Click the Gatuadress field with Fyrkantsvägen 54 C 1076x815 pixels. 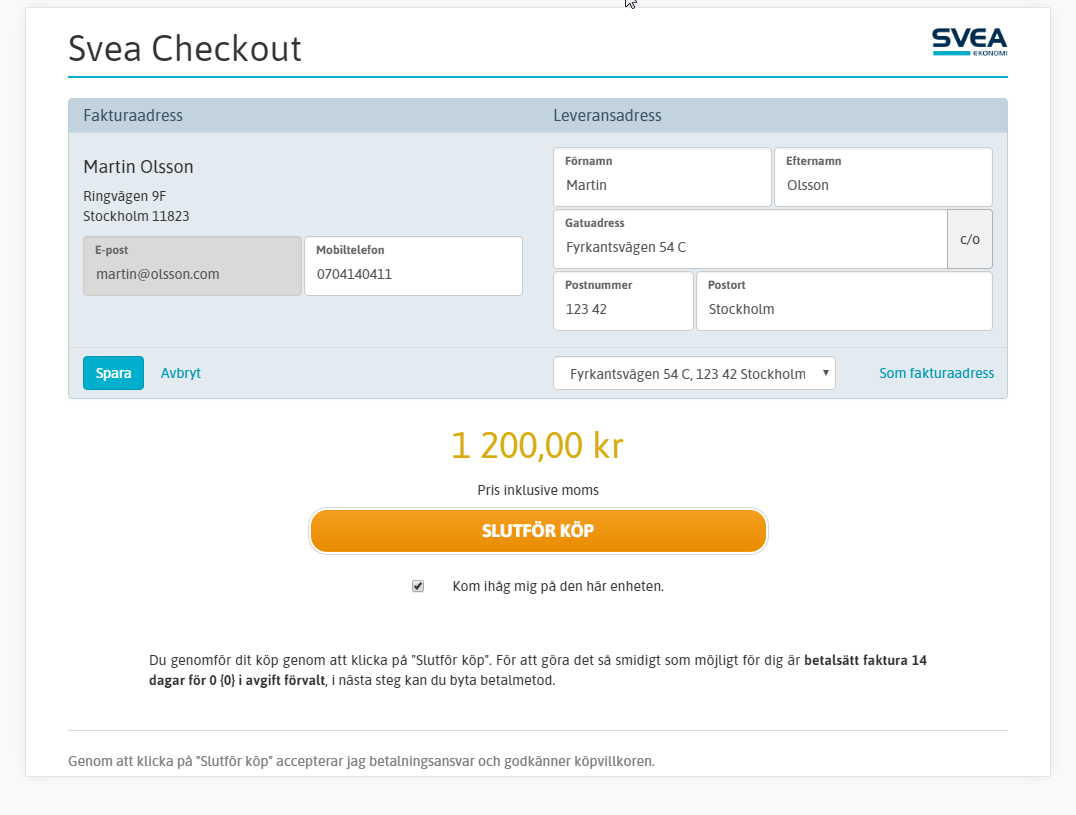pyautogui.click(x=750, y=247)
